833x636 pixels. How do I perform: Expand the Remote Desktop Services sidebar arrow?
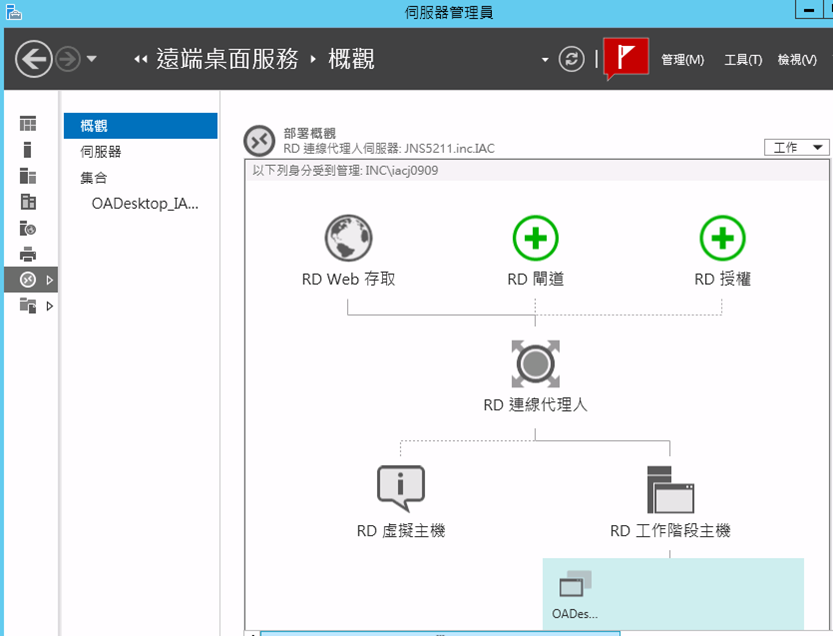click(49, 280)
